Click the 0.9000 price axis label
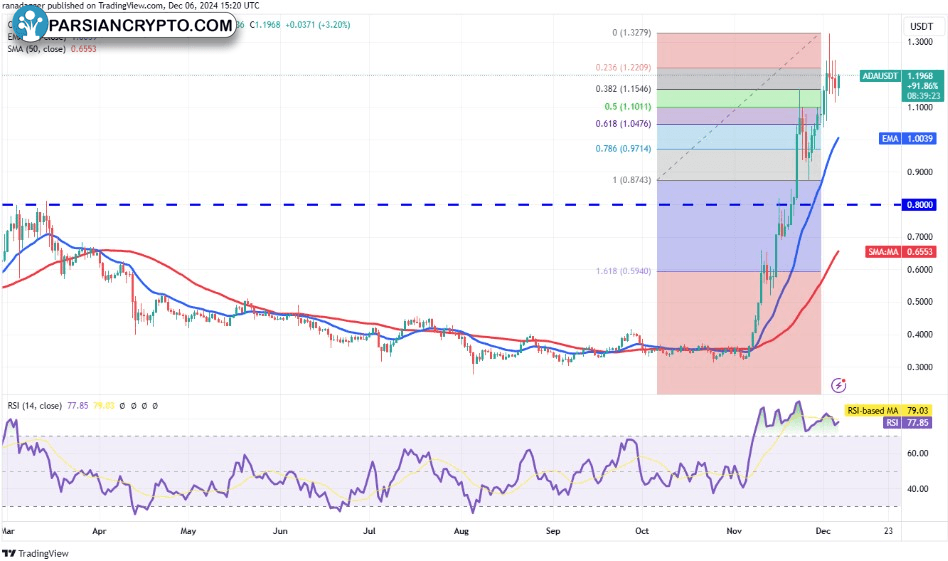Viewport: 948px width, 561px height. click(x=920, y=172)
